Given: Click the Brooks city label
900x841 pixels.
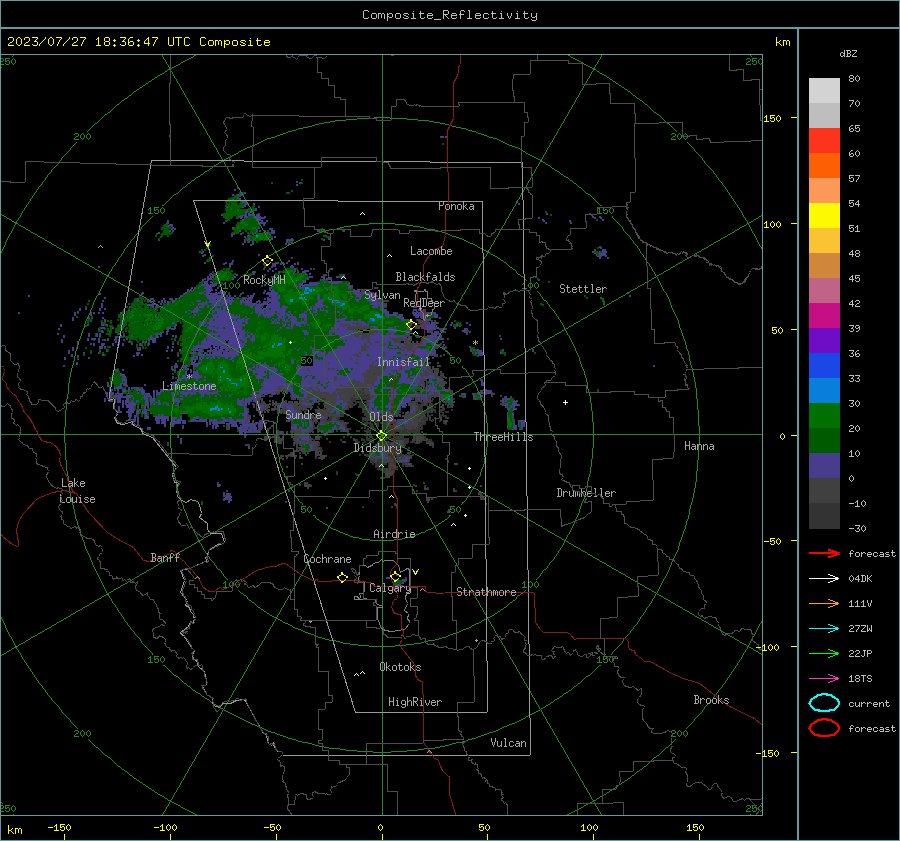Looking at the screenshot, I should click(711, 700).
